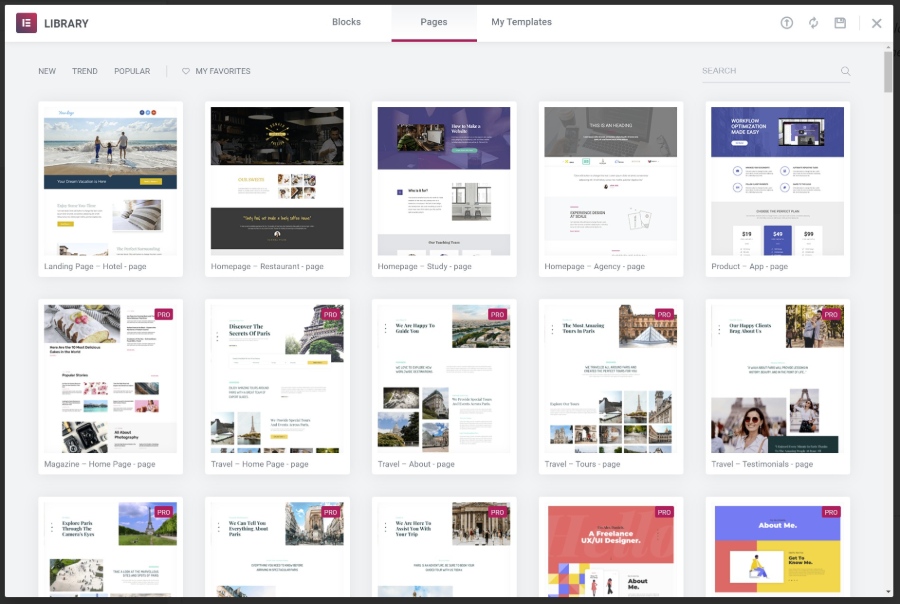Close the Library dialog
The image size is (900, 604).
(876, 23)
